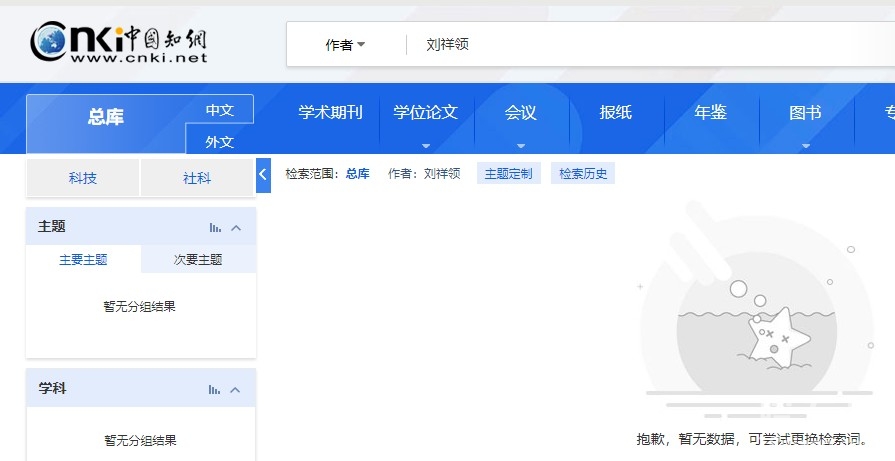Open the 作者 search field dropdown

345,45
